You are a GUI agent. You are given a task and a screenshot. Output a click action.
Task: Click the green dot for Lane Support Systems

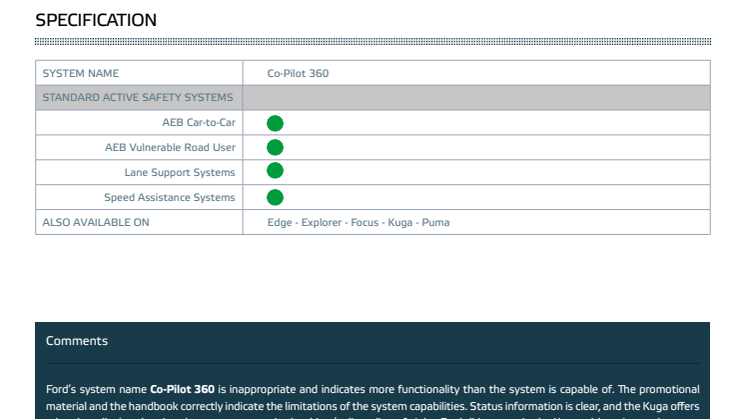click(275, 170)
